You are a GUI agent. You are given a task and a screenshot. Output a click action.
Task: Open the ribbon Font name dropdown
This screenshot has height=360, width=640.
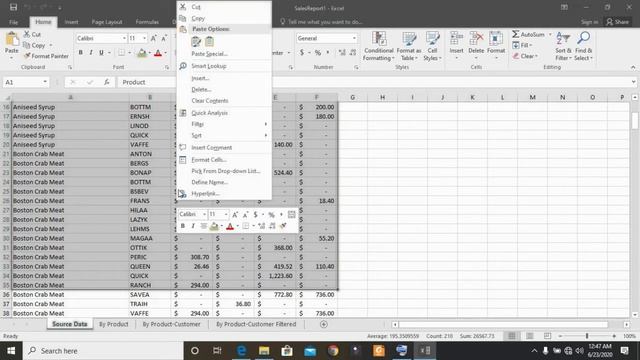tap(124, 38)
